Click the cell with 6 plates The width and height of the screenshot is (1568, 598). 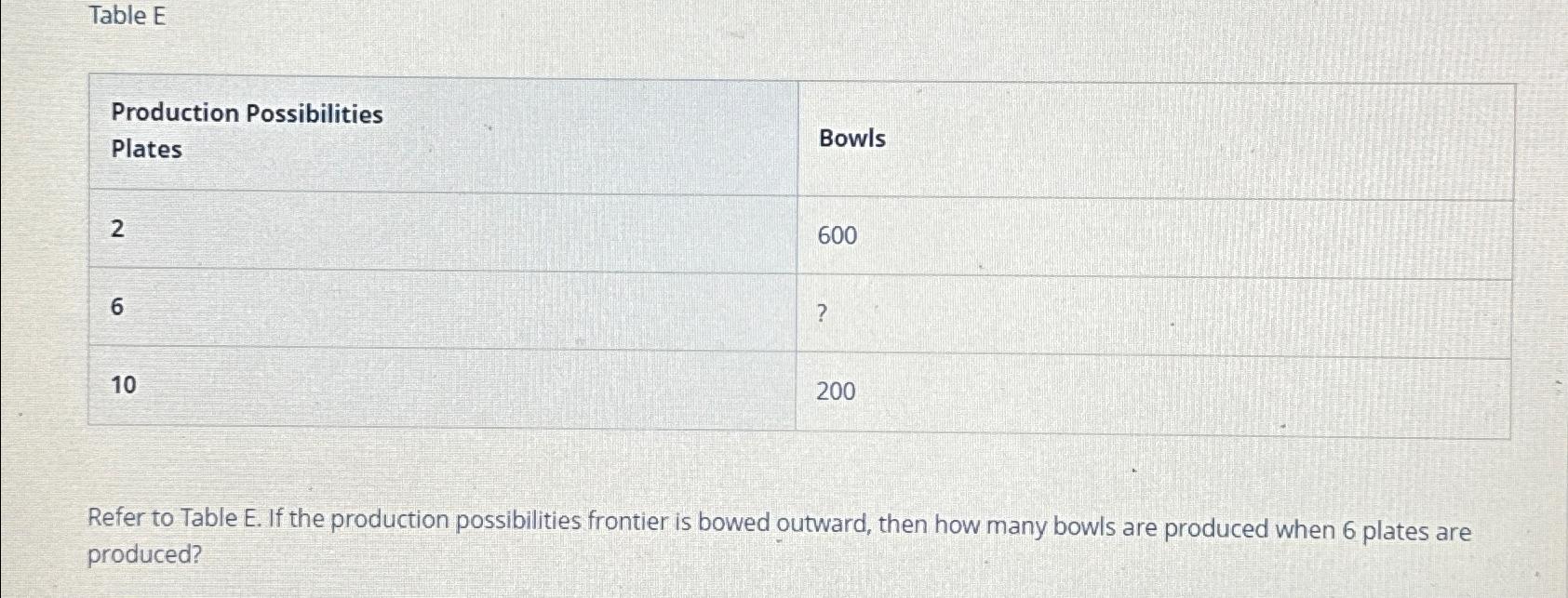pos(442,309)
